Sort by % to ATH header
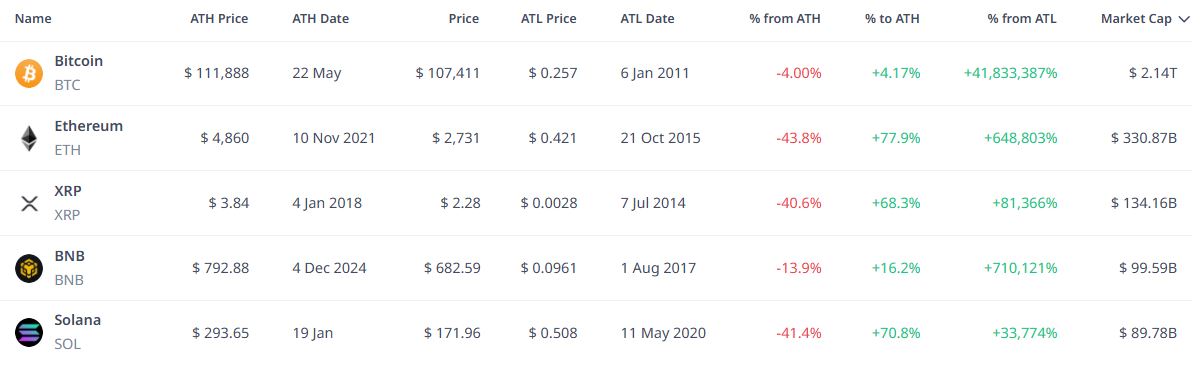Image resolution: width=1202 pixels, height=365 pixels. pos(893,18)
